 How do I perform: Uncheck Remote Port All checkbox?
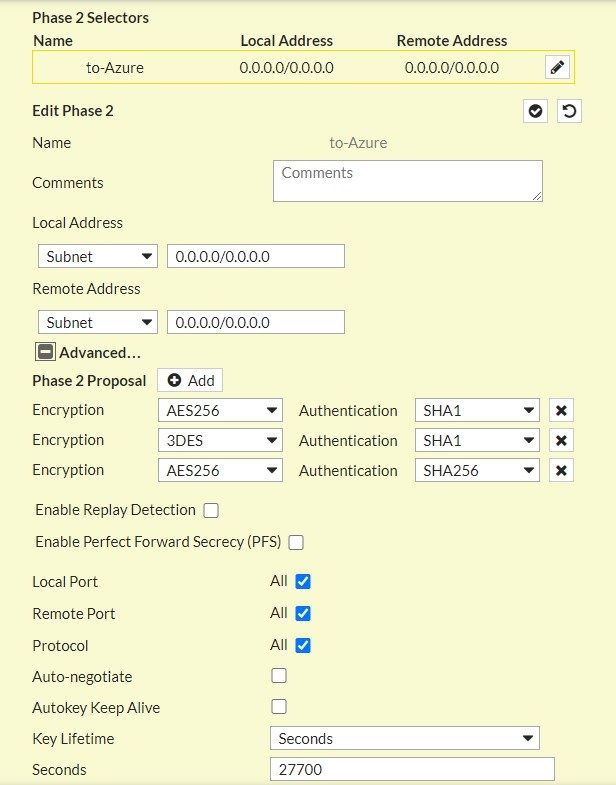tap(303, 613)
